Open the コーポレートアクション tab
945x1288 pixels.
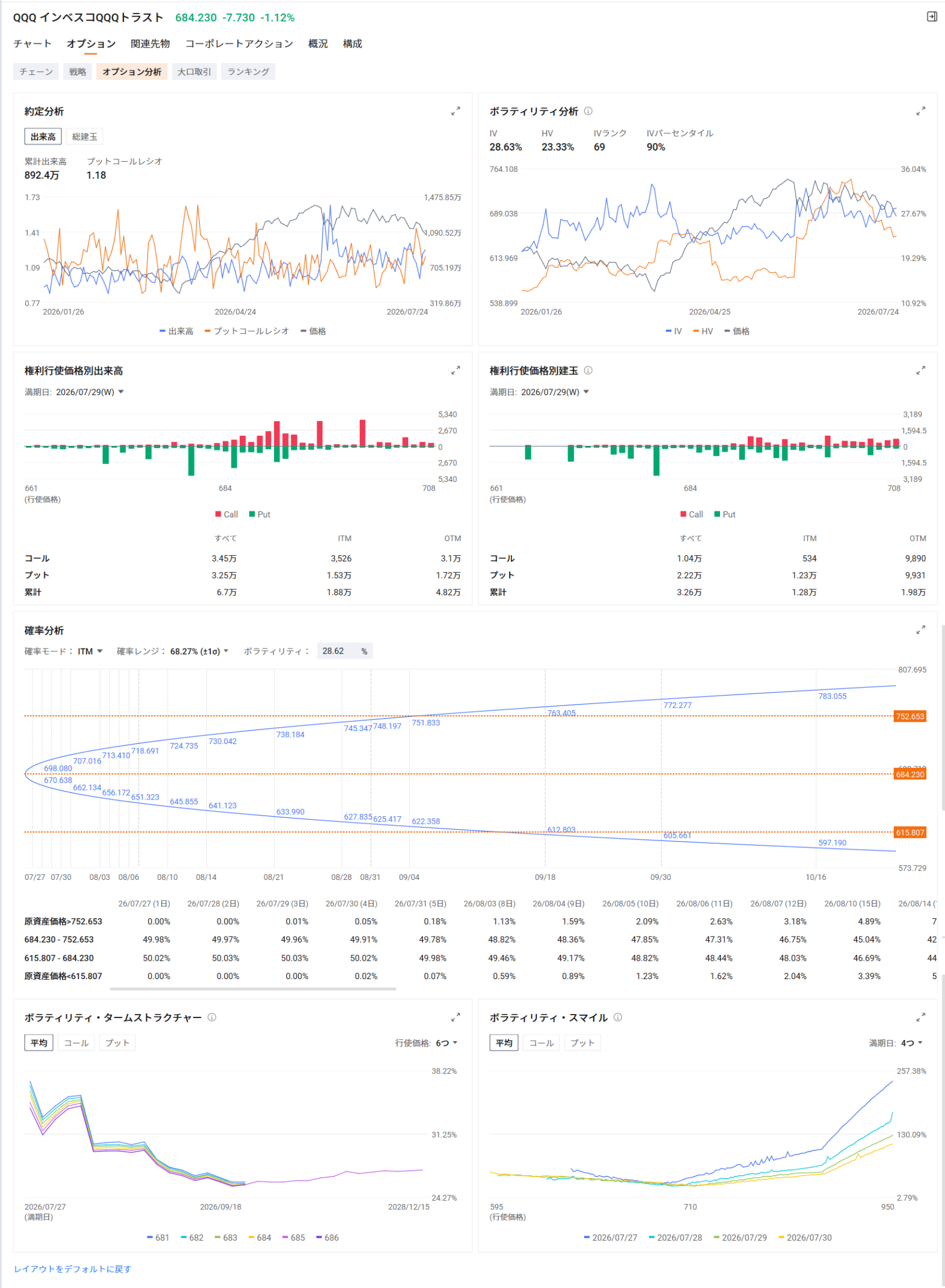[x=239, y=44]
